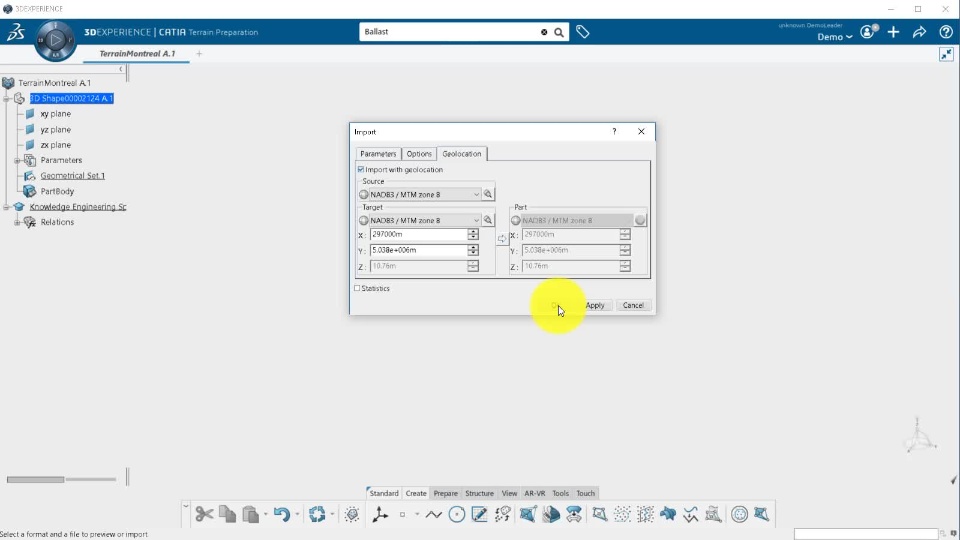Open the View toolbar tab
960x540 pixels.
[509, 493]
